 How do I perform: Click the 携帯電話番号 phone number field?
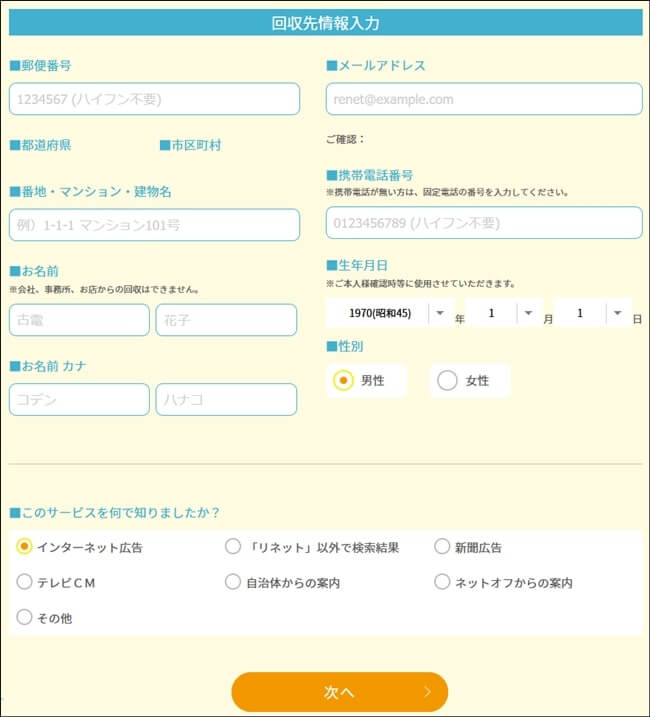(484, 223)
